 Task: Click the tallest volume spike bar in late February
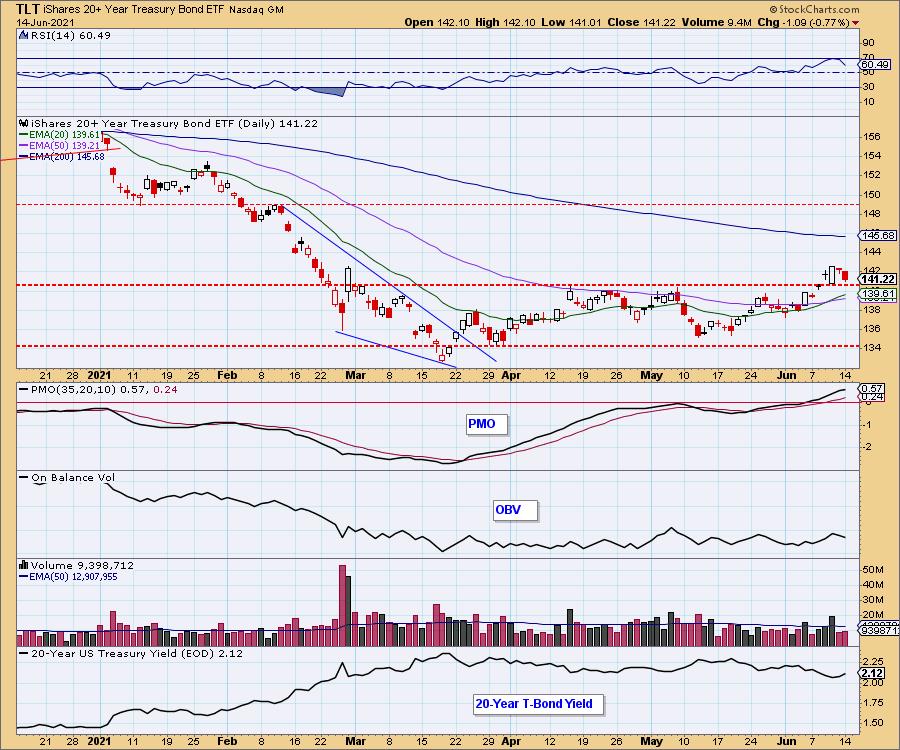(x=343, y=605)
